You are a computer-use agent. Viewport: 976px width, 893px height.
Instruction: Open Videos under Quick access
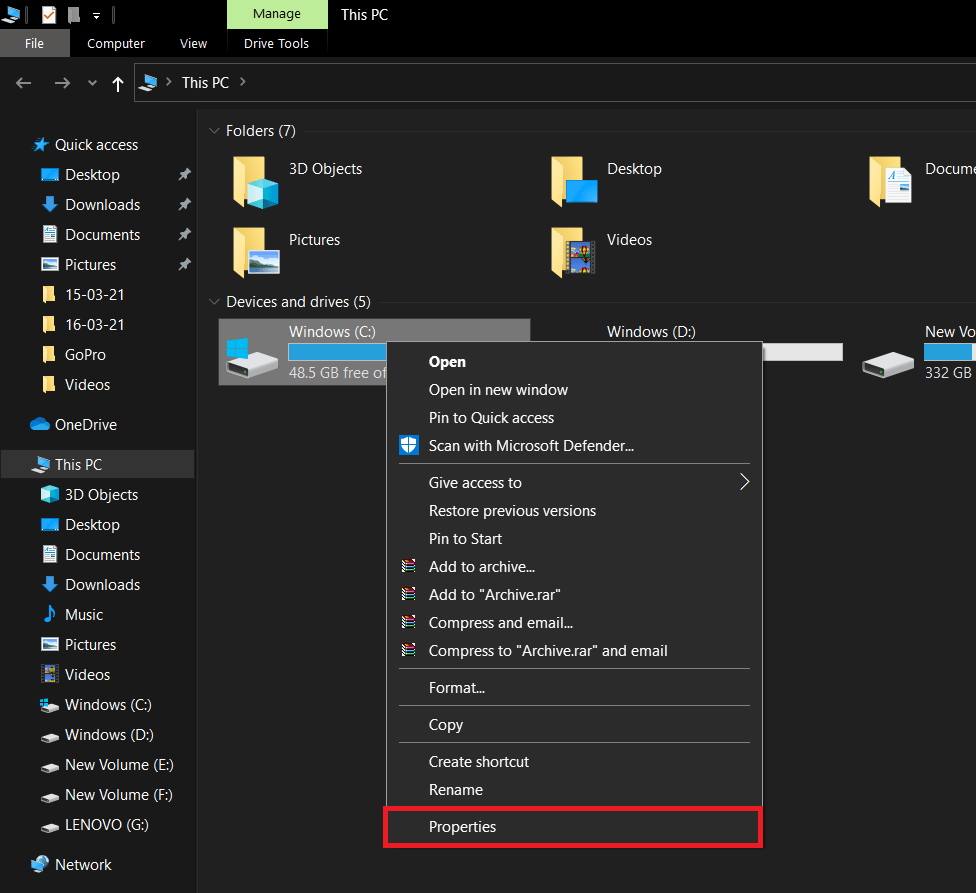point(87,385)
